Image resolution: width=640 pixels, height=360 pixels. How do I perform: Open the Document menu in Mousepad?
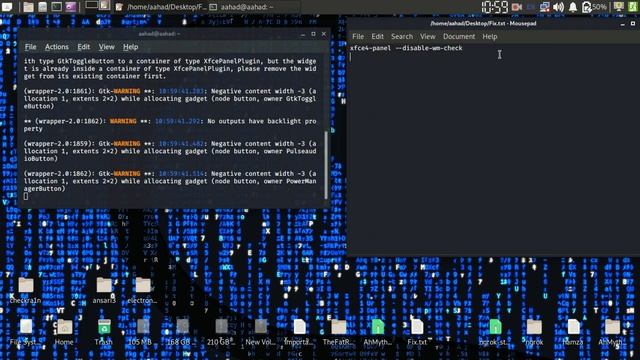459,37
